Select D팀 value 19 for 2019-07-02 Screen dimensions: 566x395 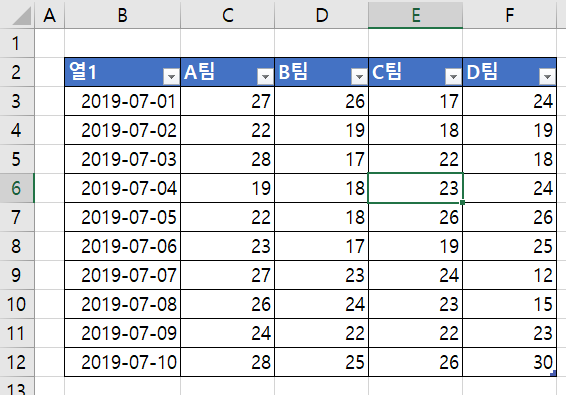pos(509,130)
